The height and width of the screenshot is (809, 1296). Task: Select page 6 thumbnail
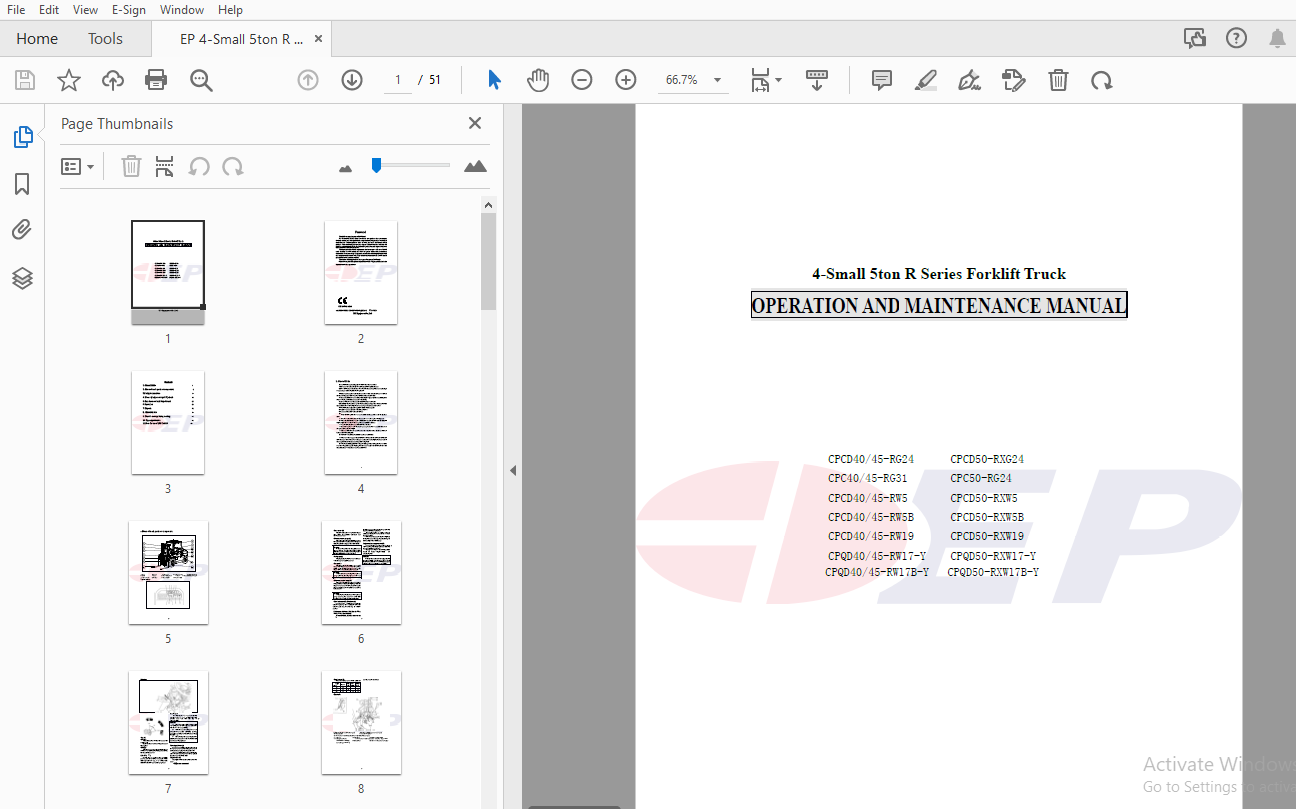(x=361, y=572)
